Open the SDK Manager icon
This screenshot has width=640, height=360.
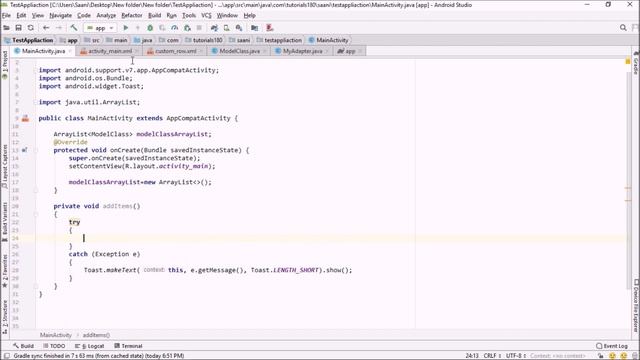(239, 28)
